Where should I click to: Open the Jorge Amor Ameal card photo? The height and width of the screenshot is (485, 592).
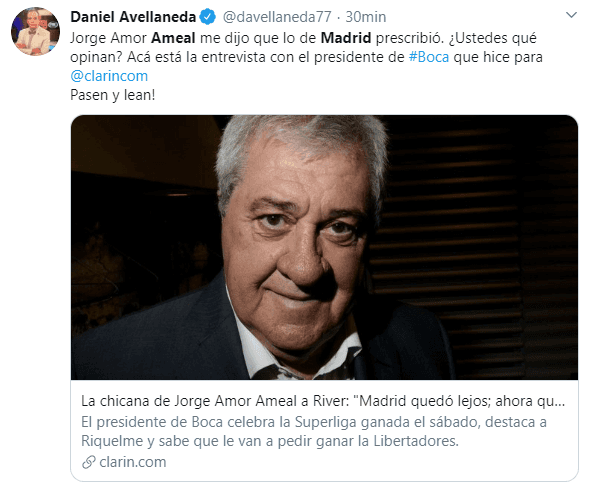[324, 247]
